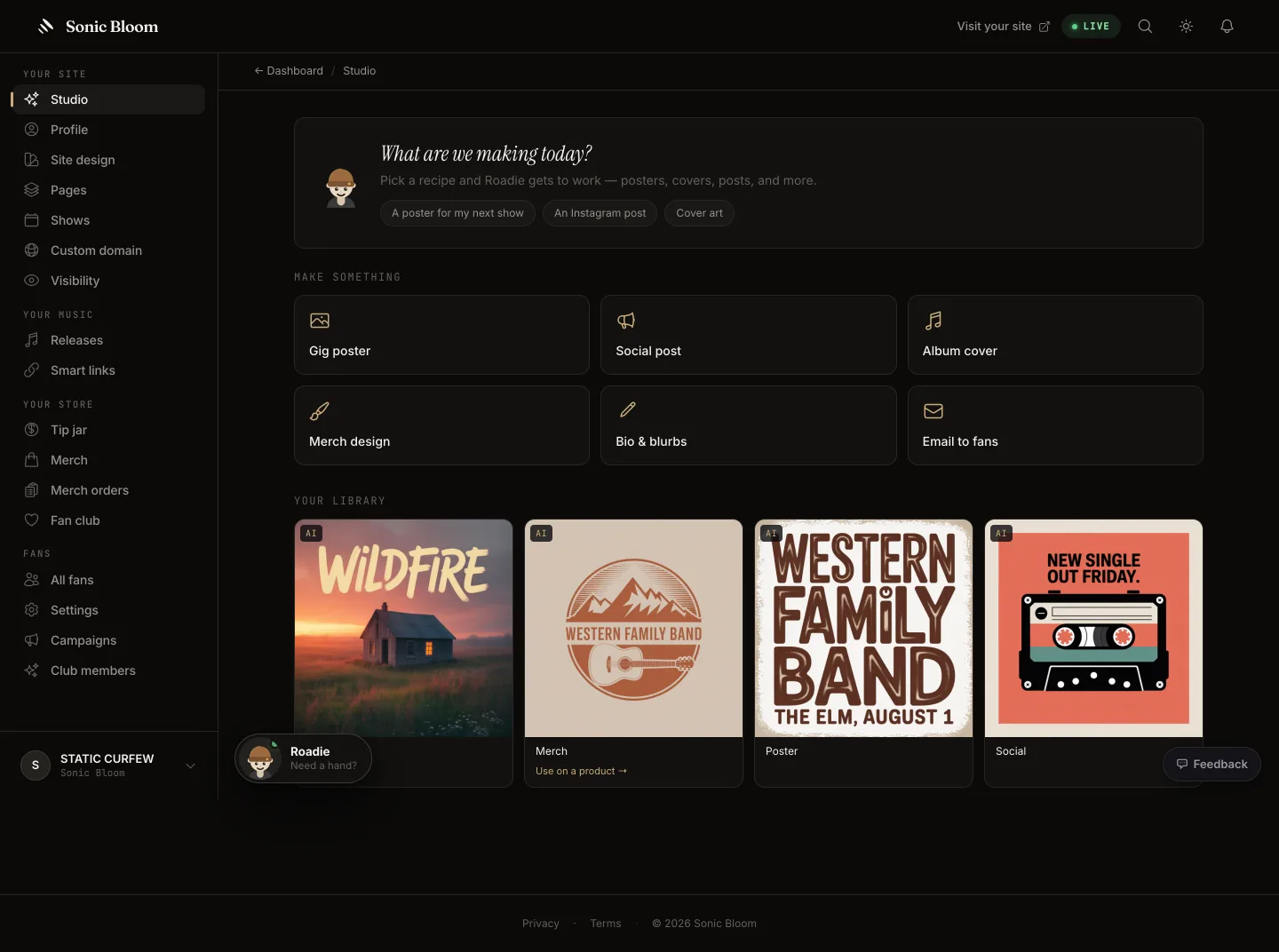Click AI badge on Wildfire card

pyautogui.click(x=311, y=534)
